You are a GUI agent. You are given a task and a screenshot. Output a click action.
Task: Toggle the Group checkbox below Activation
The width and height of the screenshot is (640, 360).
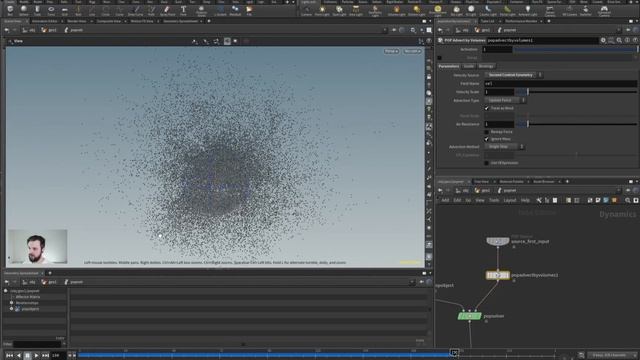click(440, 58)
